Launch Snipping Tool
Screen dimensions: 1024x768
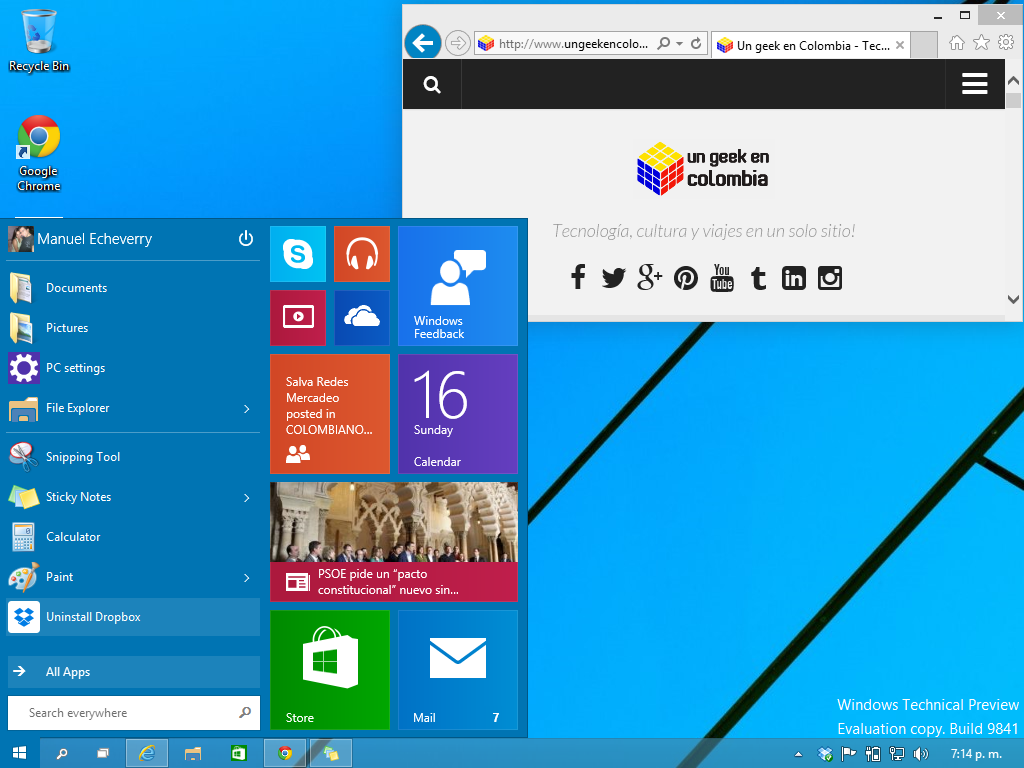(x=133, y=457)
